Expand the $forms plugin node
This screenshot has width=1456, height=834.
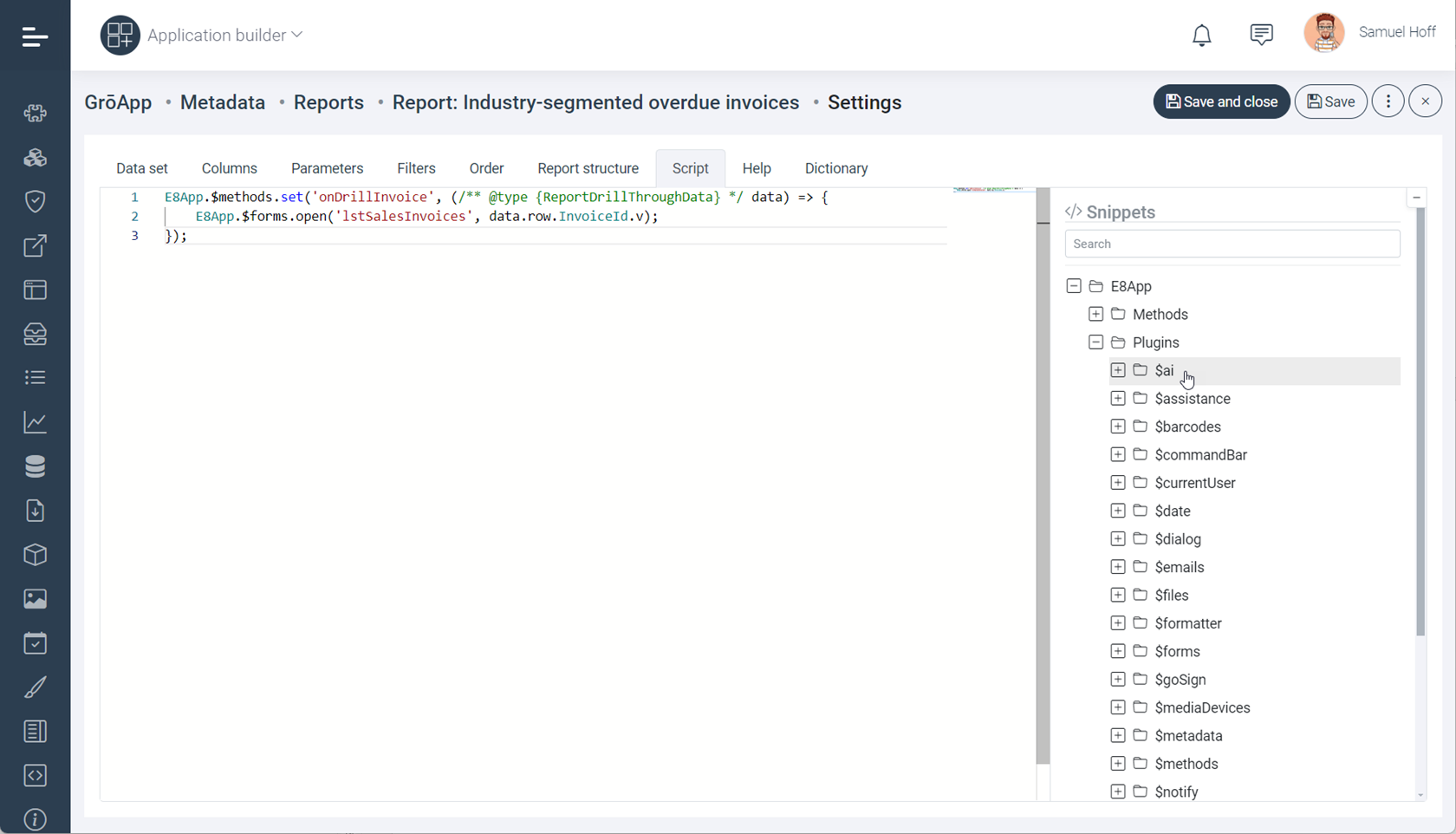coord(1117,650)
